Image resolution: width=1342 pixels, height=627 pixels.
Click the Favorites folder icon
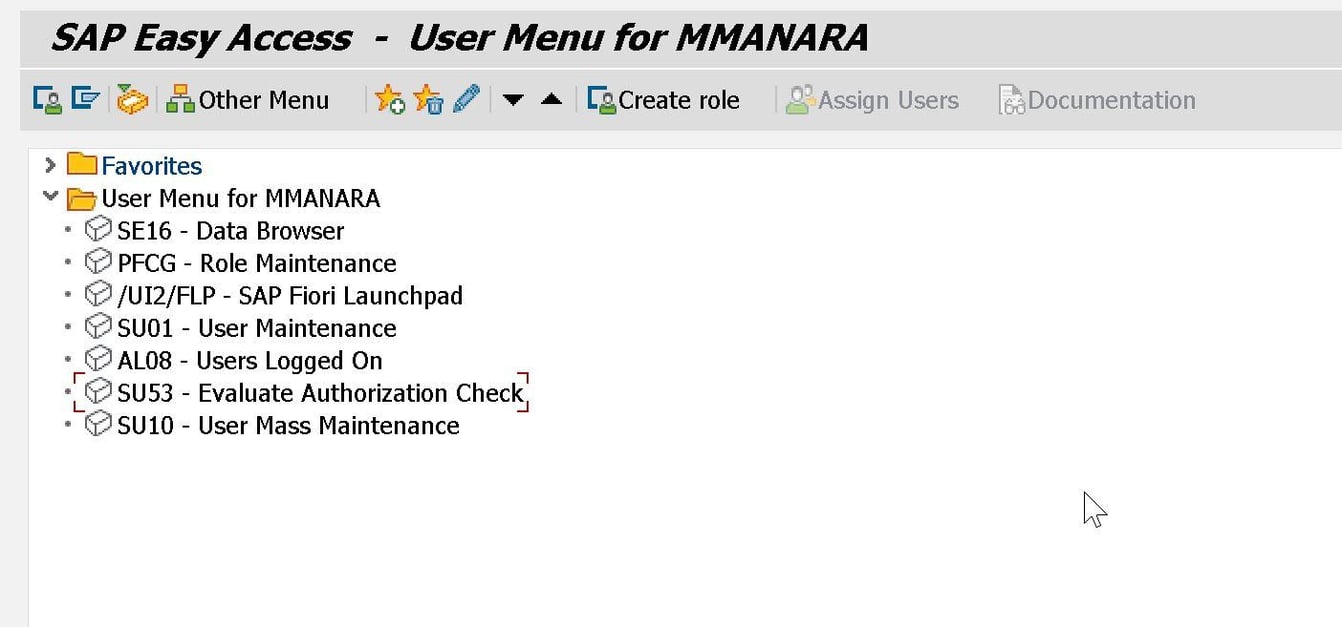pyautogui.click(x=82, y=164)
